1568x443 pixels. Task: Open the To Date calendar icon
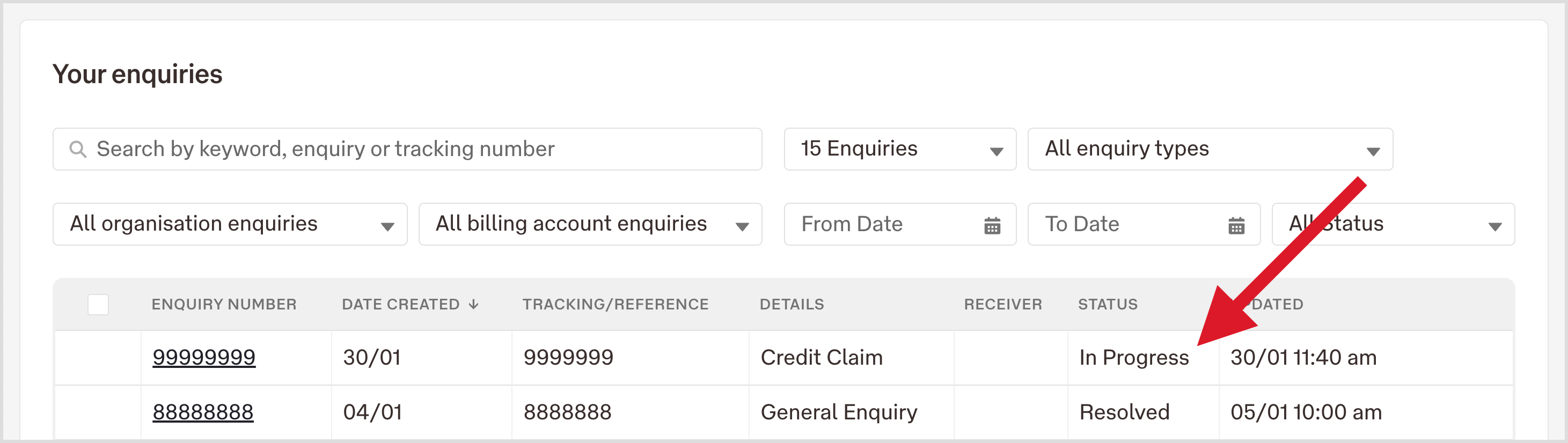[x=1236, y=225]
